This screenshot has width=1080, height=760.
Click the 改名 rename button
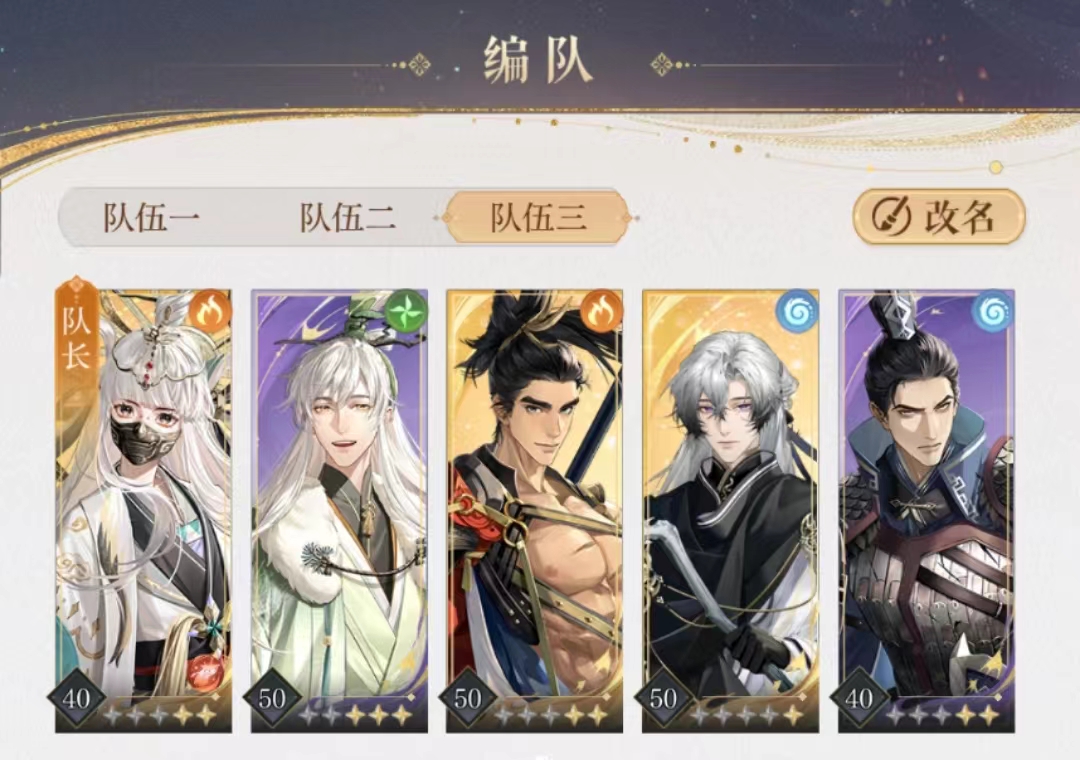coord(939,217)
